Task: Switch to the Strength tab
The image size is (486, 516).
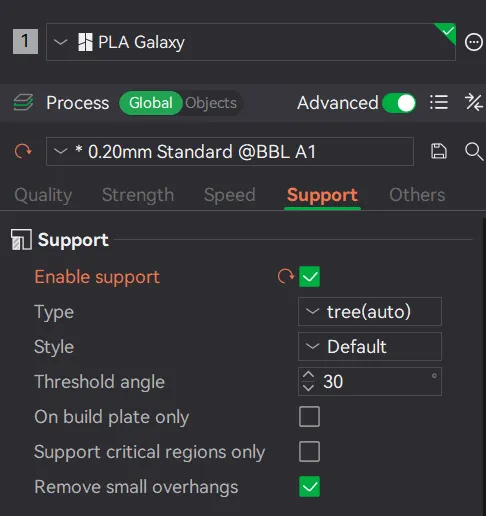Action: 138,195
